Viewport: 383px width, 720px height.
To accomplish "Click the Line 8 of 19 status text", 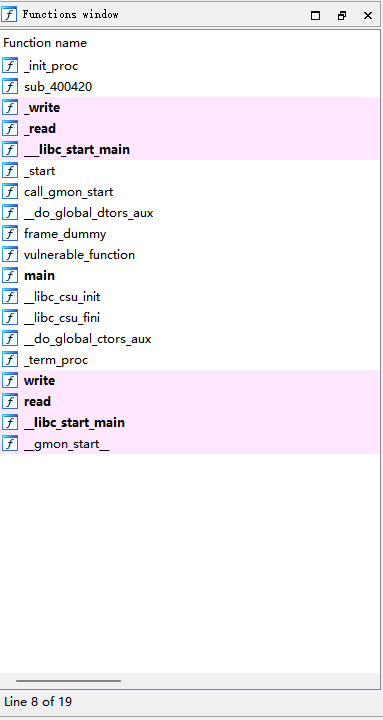I will 38,702.
